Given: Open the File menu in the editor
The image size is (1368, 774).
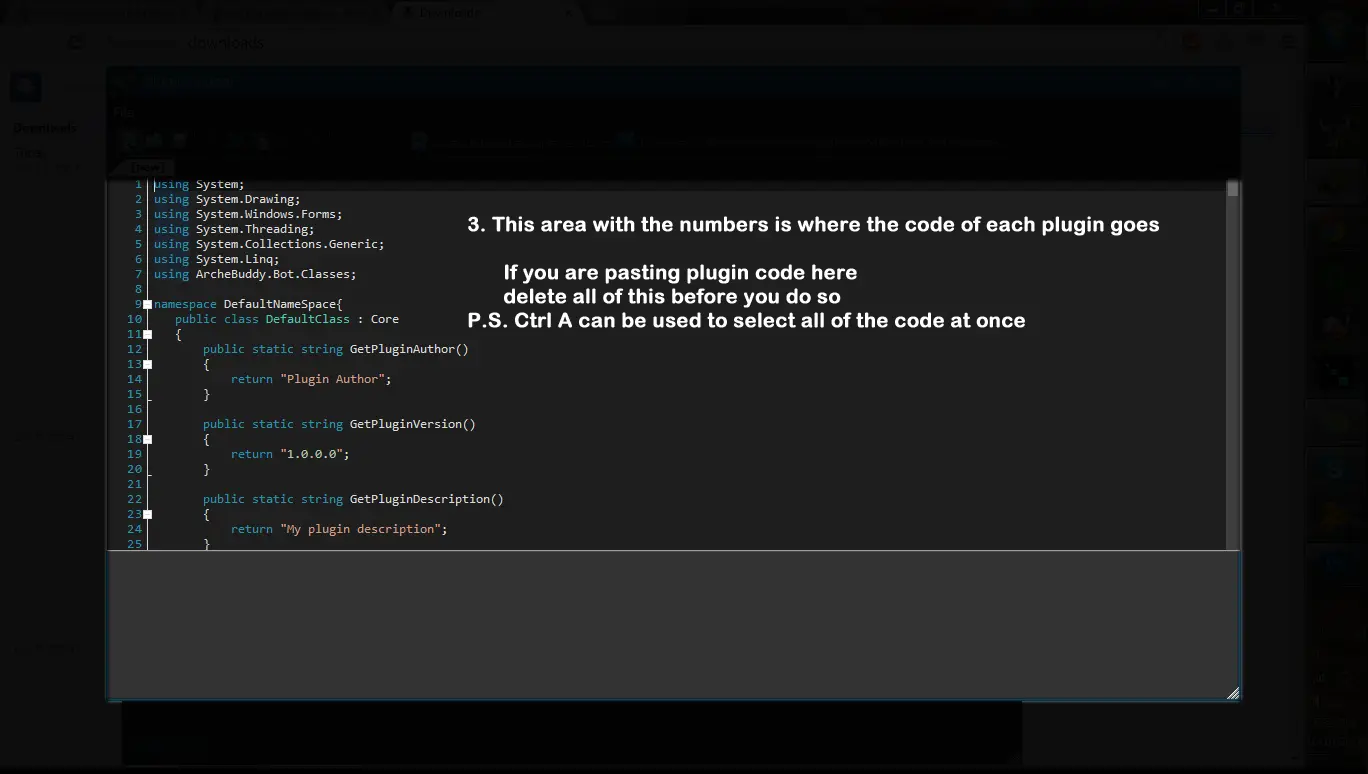Looking at the screenshot, I should click(x=123, y=113).
